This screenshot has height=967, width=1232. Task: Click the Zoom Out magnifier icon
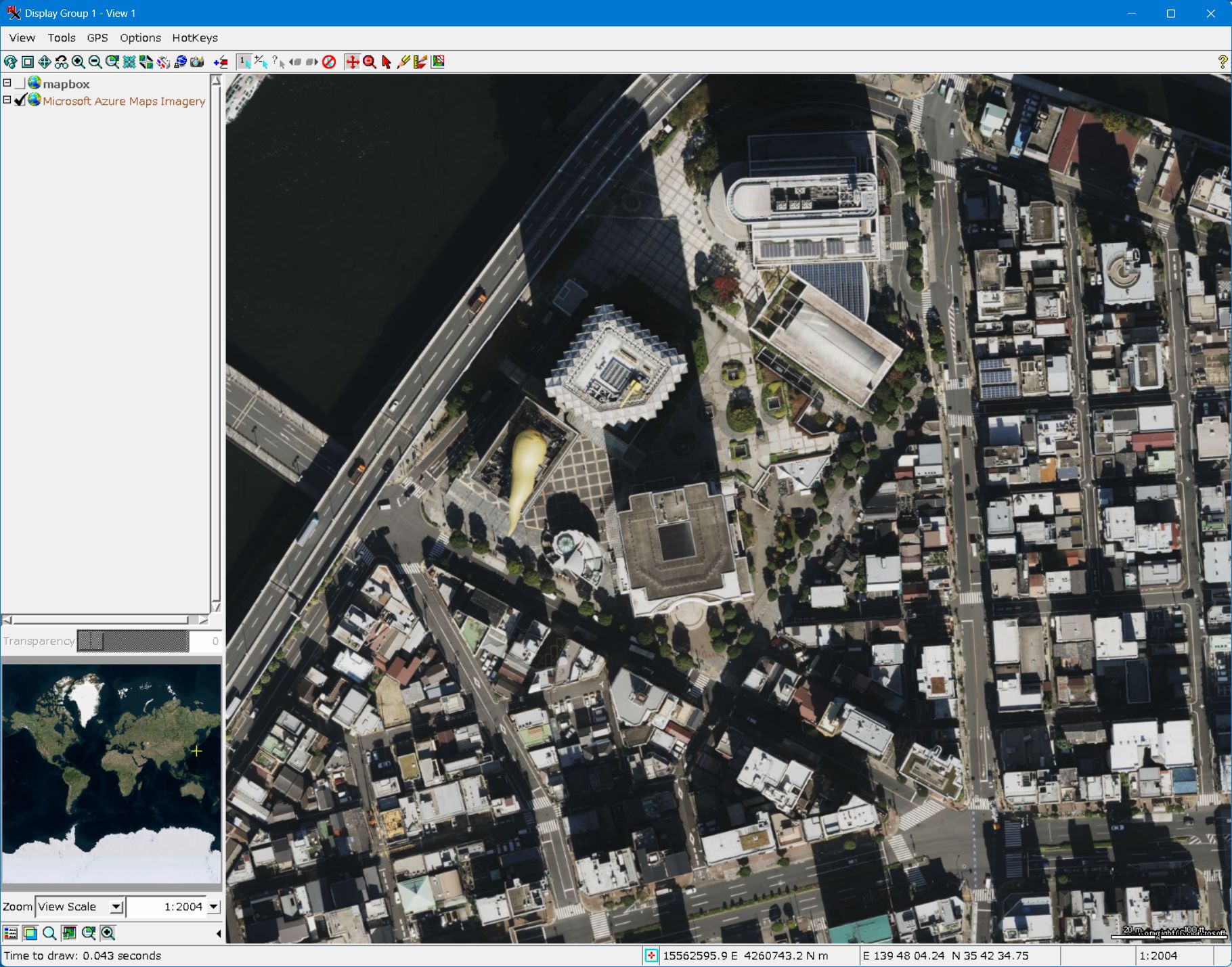(x=95, y=62)
